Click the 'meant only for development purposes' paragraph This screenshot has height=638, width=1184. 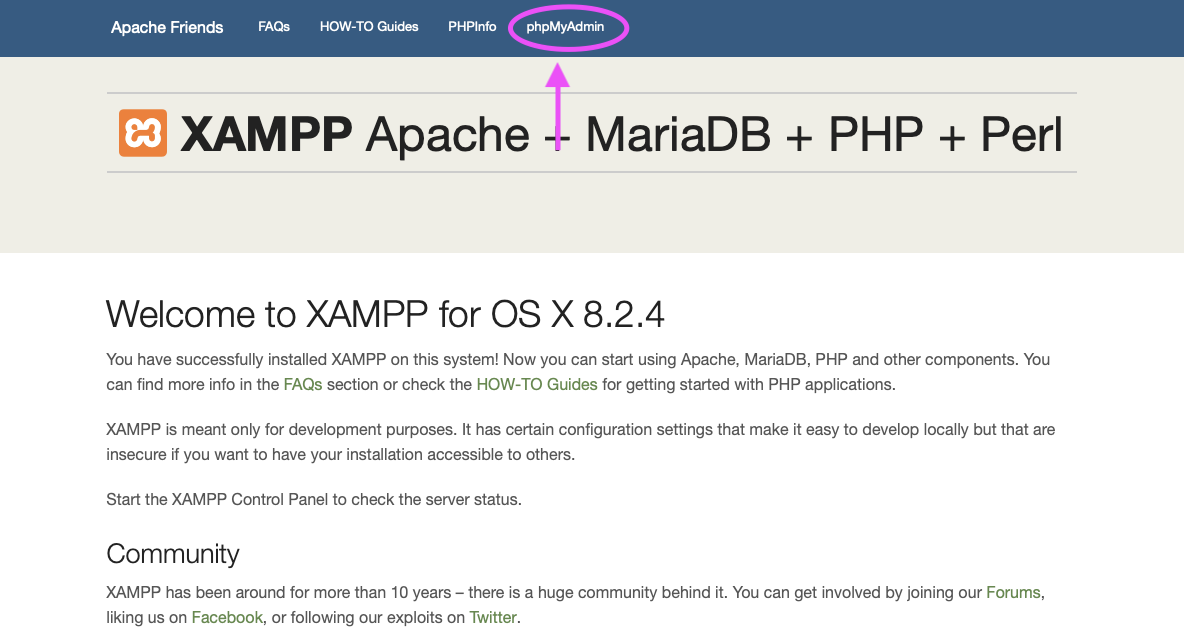point(580,441)
